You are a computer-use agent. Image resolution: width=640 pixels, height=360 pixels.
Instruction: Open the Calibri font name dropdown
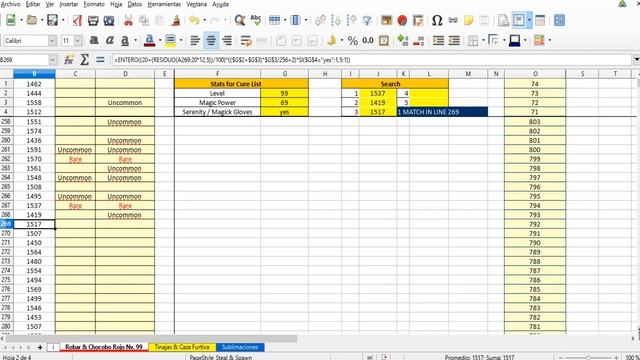pos(52,40)
